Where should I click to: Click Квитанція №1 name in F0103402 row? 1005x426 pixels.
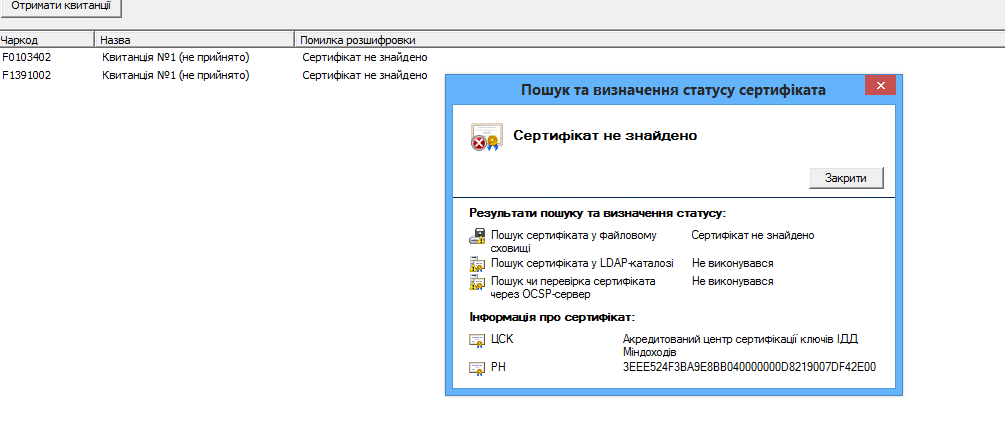pos(176,58)
